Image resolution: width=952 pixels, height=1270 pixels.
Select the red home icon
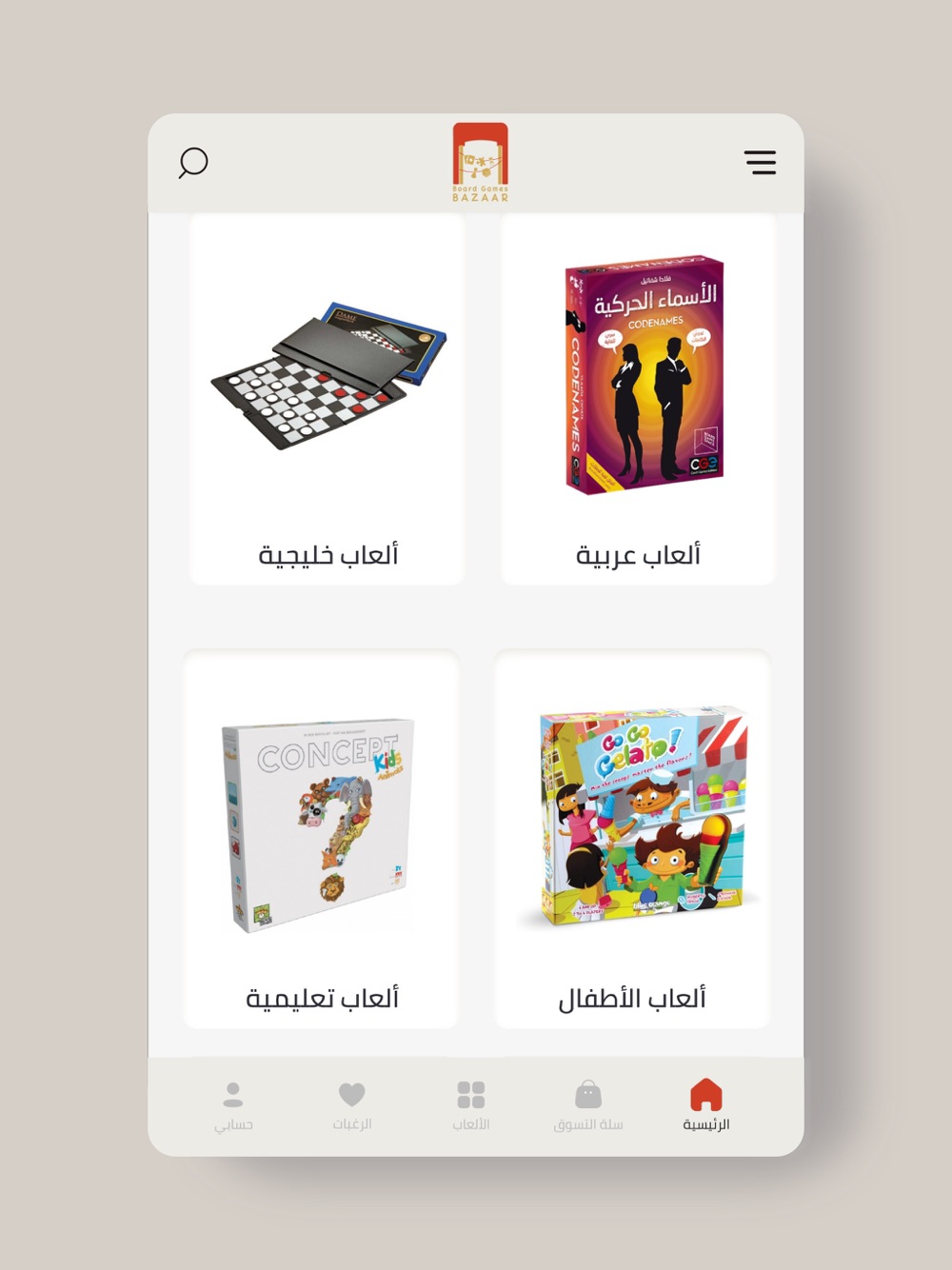(706, 1094)
